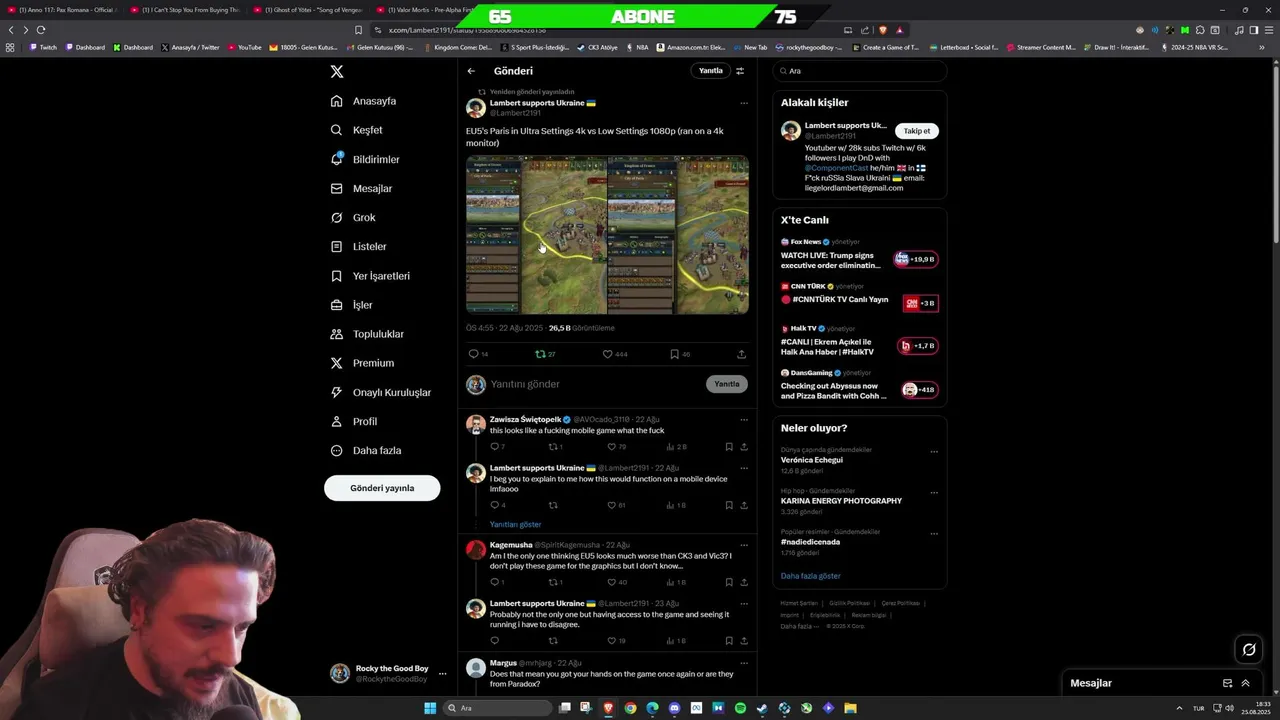Open Mesajlar in the sidebar
The width and height of the screenshot is (1280, 720).
click(x=362, y=188)
